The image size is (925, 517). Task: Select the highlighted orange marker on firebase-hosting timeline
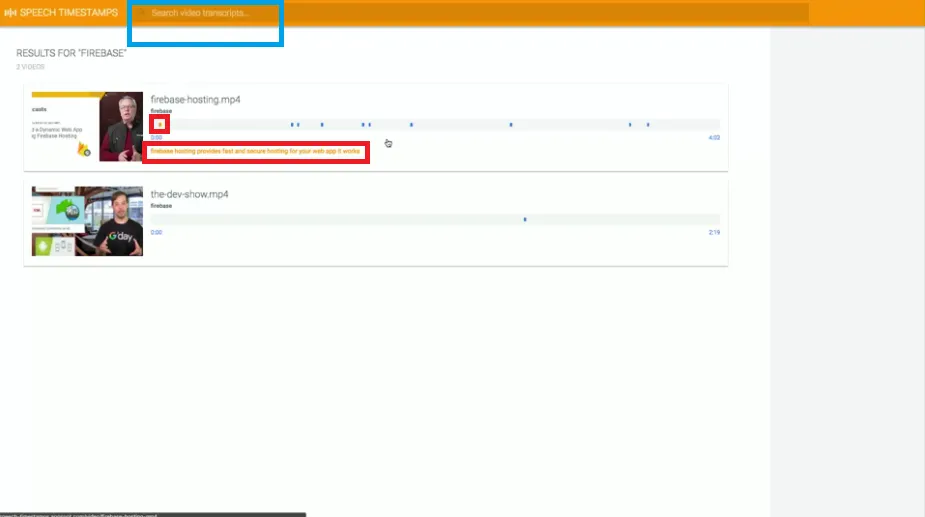coord(159,125)
